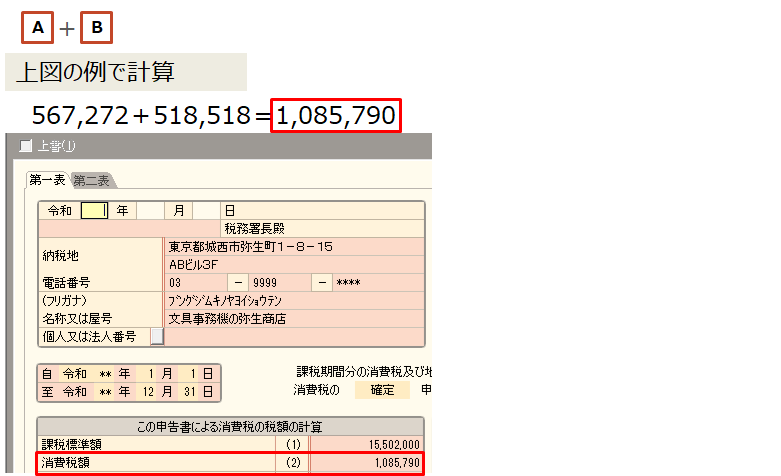Click the start period month field 1
This screenshot has width=781, height=476.
pyautogui.click(x=147, y=373)
